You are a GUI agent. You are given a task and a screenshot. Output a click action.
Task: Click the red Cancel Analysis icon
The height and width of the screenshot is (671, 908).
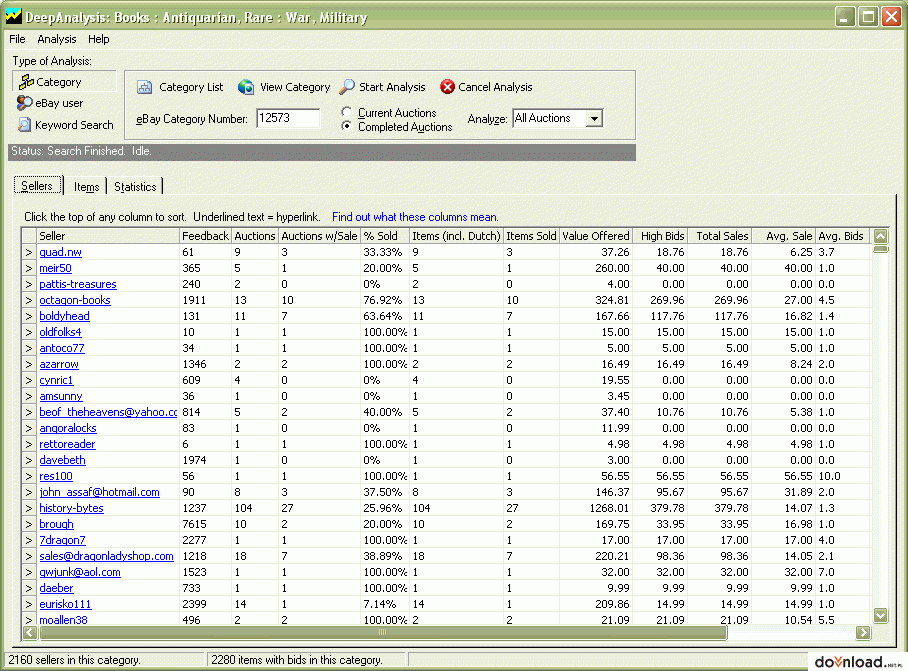tap(447, 87)
